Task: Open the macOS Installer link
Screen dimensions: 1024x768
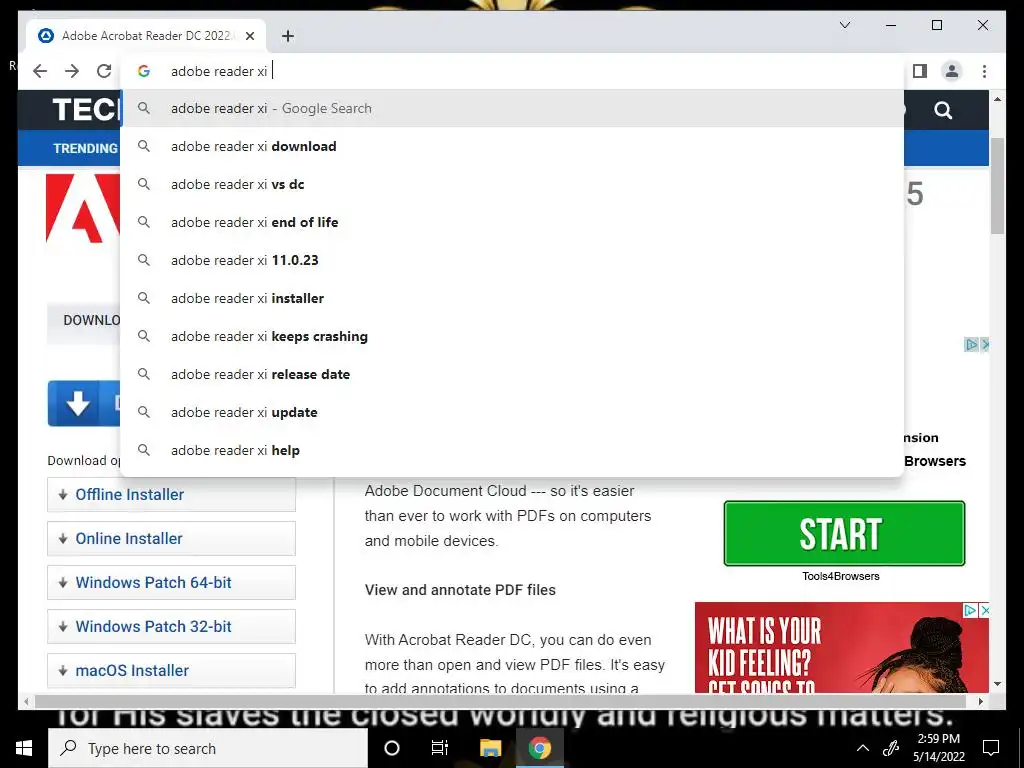Action: [x=171, y=670]
